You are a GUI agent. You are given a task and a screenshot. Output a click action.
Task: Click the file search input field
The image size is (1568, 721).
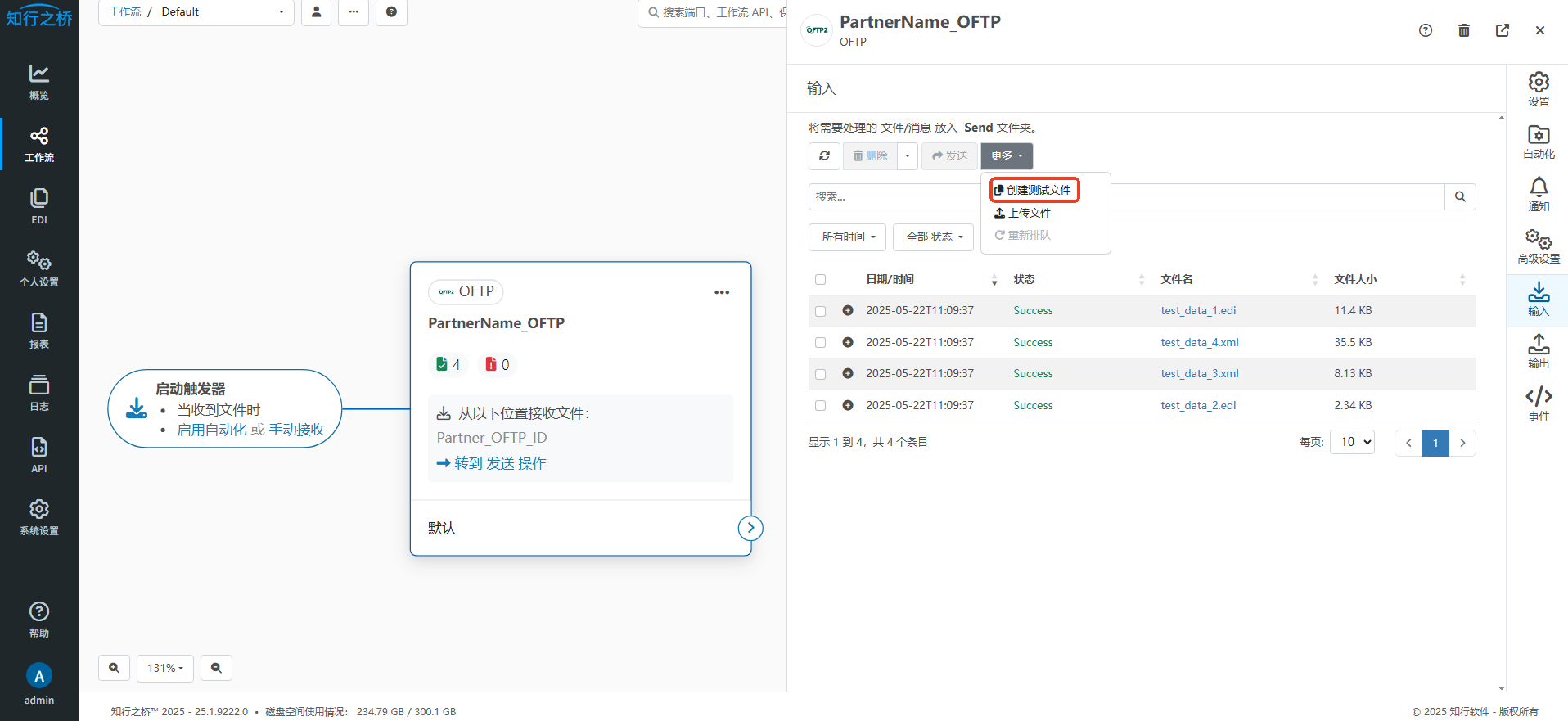(894, 196)
